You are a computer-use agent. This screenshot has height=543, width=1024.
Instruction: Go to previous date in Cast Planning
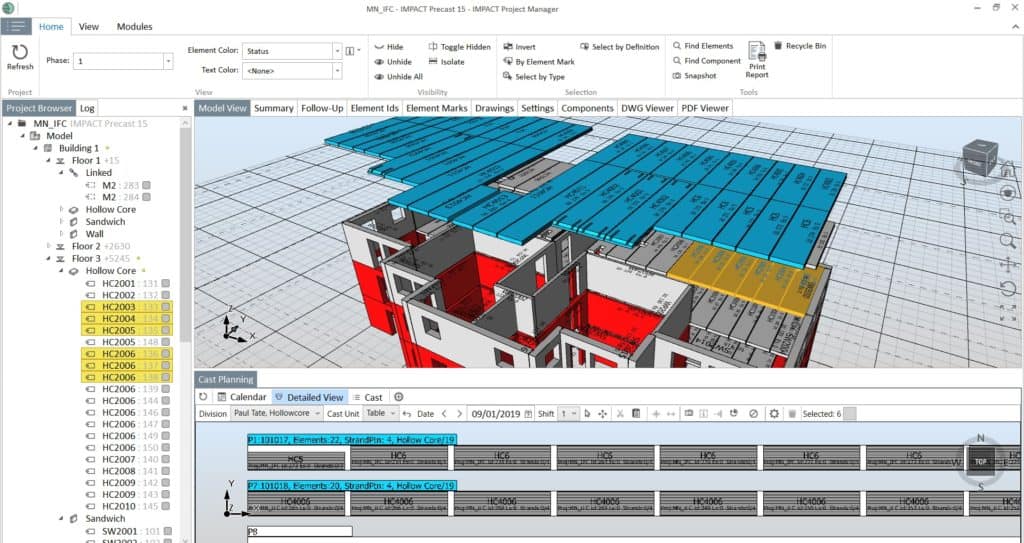click(x=444, y=414)
